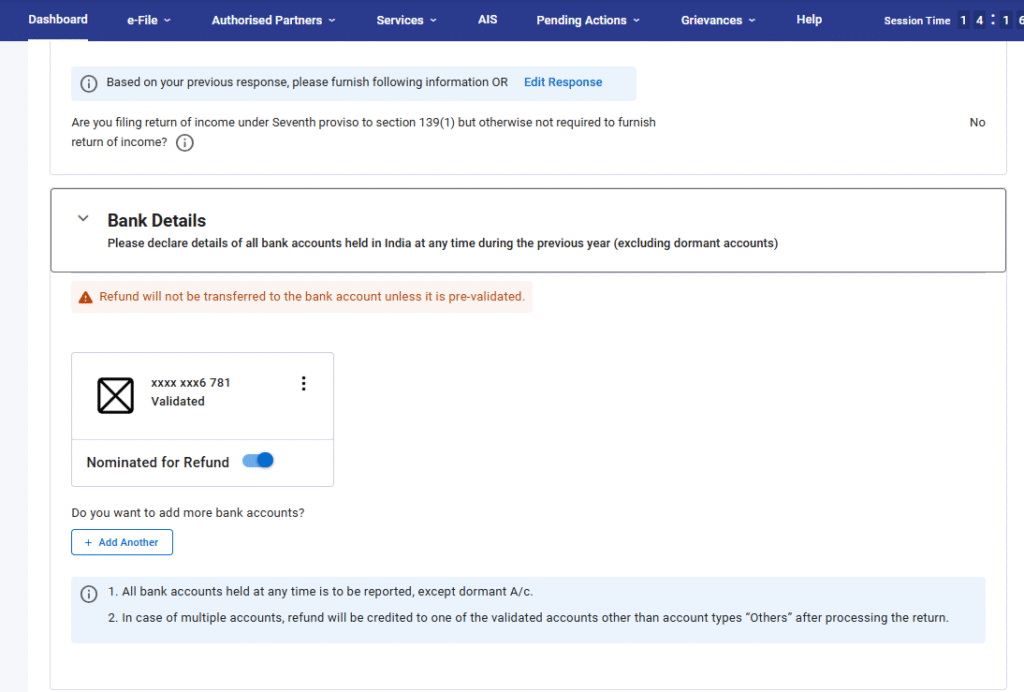Click the bank logo placeholder icon

(x=116, y=395)
